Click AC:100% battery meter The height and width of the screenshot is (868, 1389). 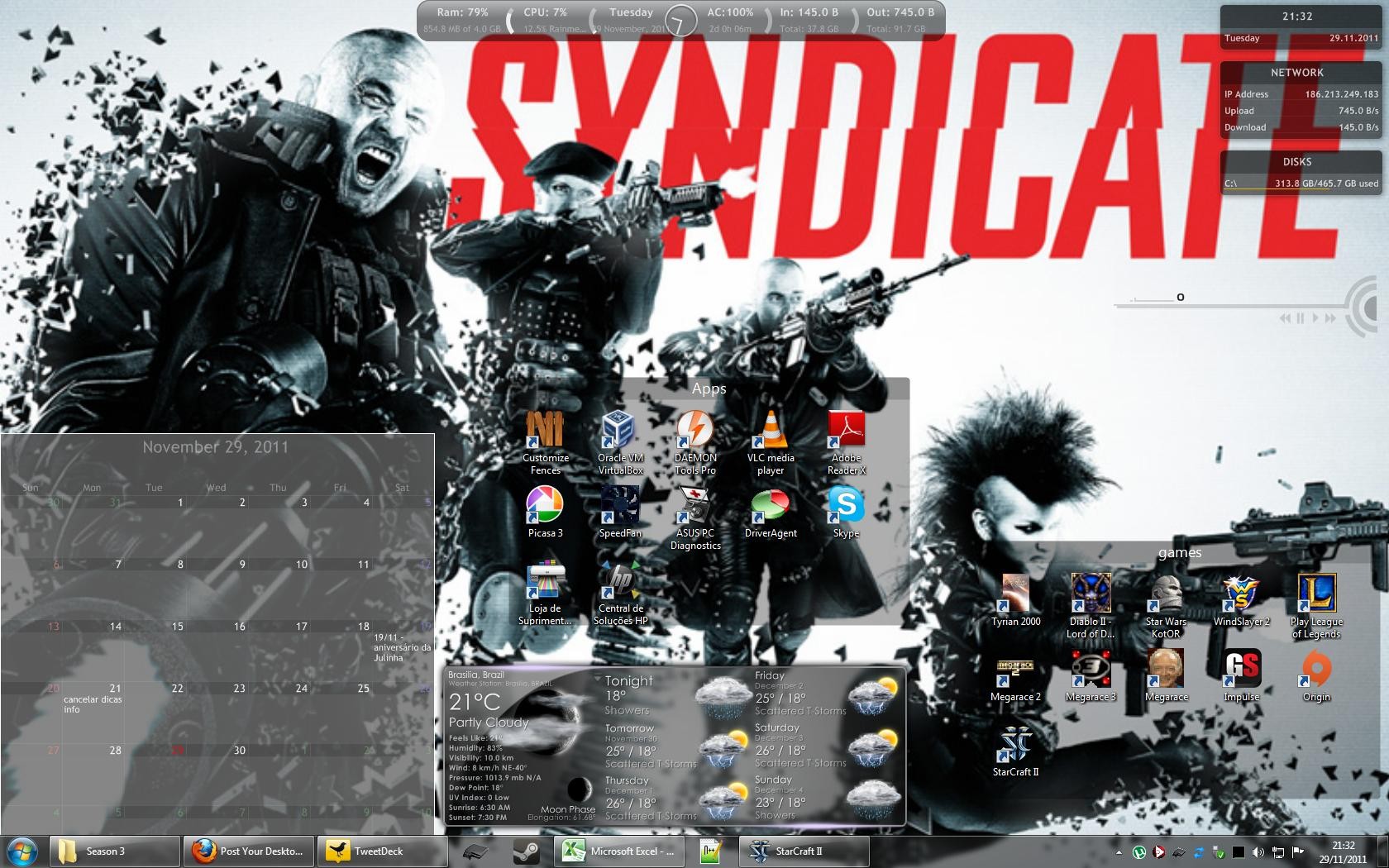click(730, 20)
